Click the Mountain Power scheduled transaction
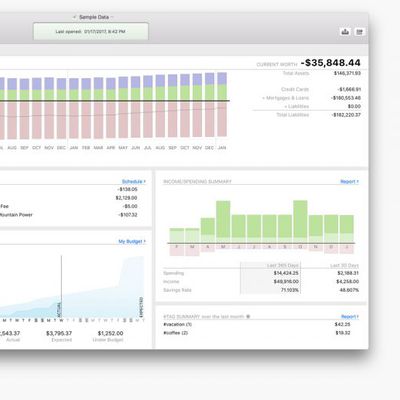Screen dimensions: 400x400 pos(69,215)
